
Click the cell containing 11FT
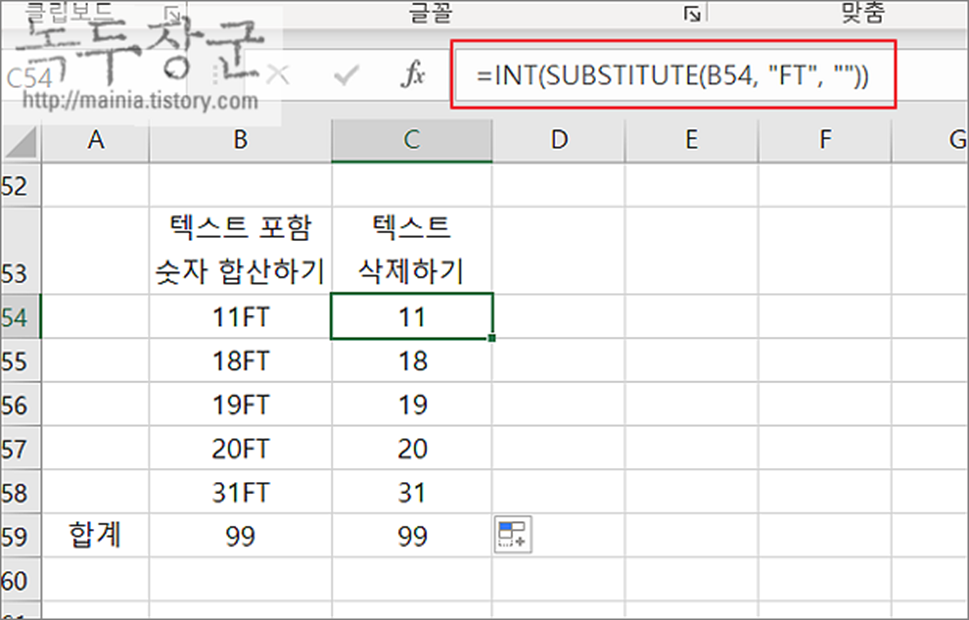coord(240,317)
